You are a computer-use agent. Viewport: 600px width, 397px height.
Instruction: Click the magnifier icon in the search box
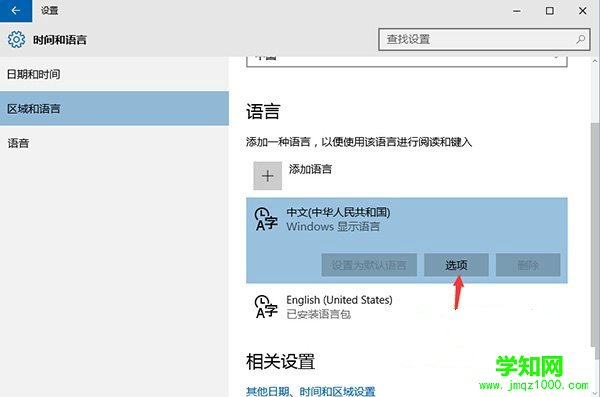(580, 39)
